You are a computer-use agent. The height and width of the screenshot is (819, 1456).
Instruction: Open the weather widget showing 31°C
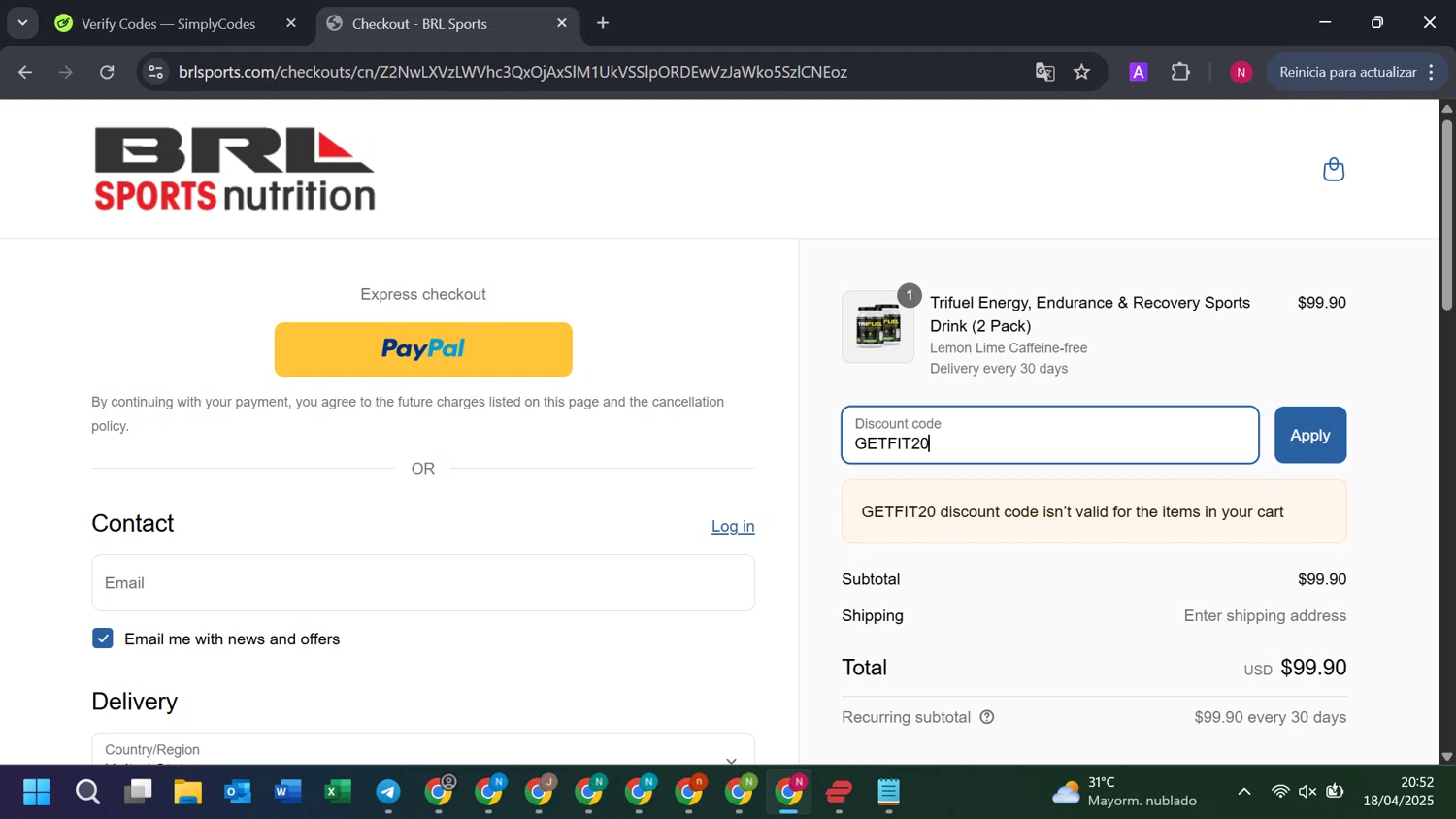click(x=1126, y=792)
